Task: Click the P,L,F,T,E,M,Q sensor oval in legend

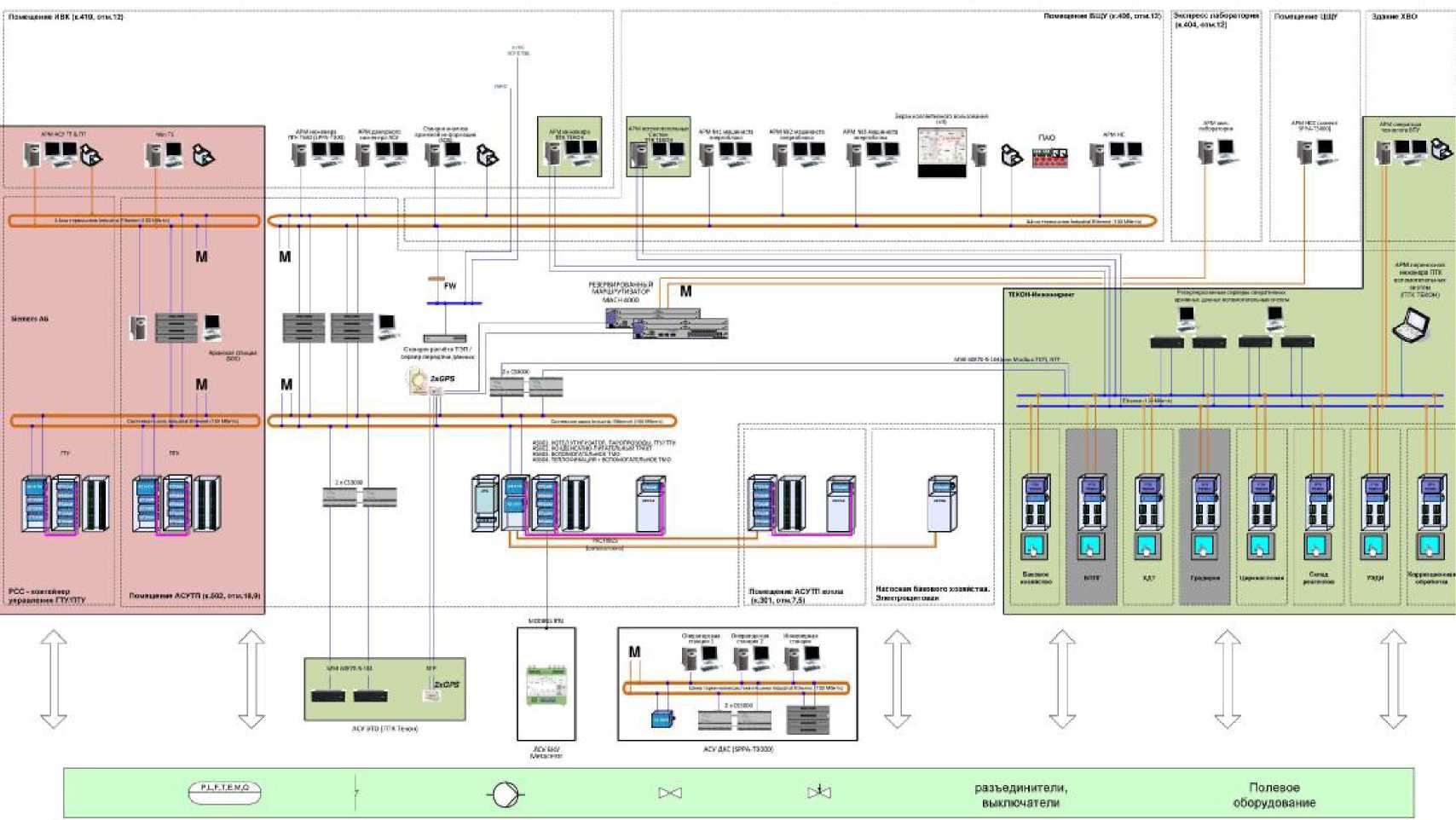Action: (x=224, y=792)
